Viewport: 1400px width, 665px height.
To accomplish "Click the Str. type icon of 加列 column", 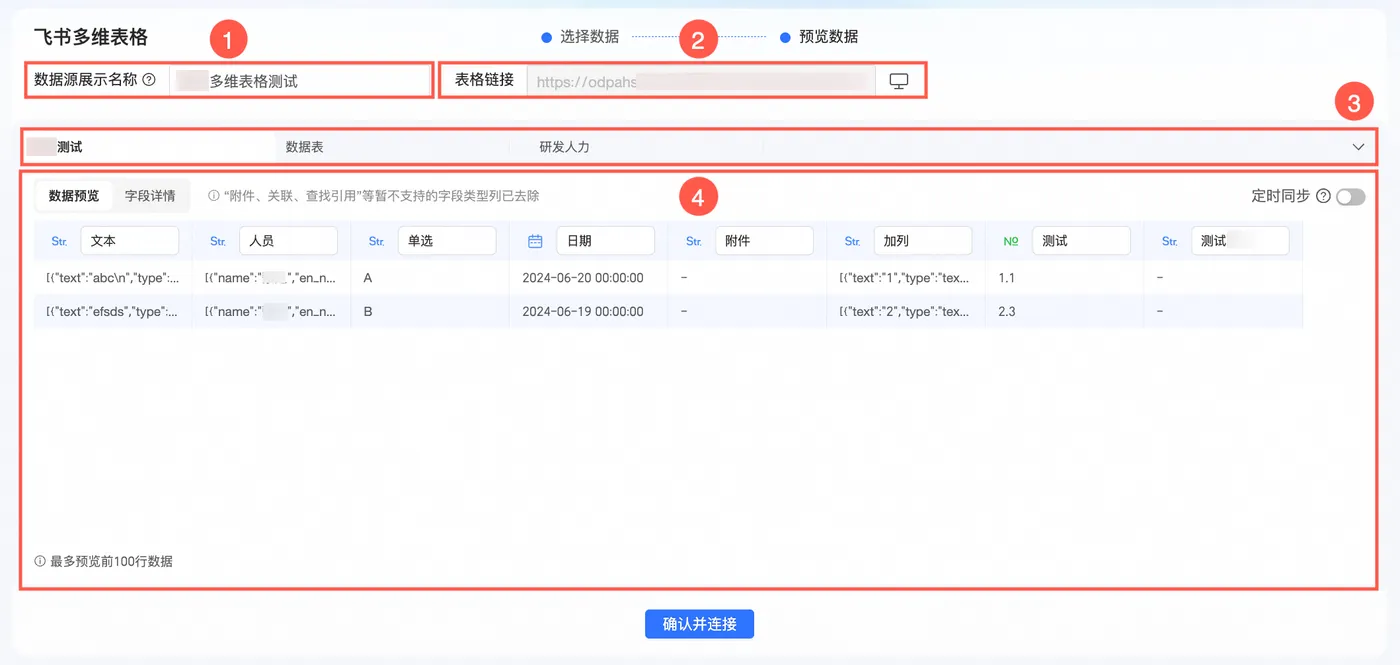I will 852,241.
